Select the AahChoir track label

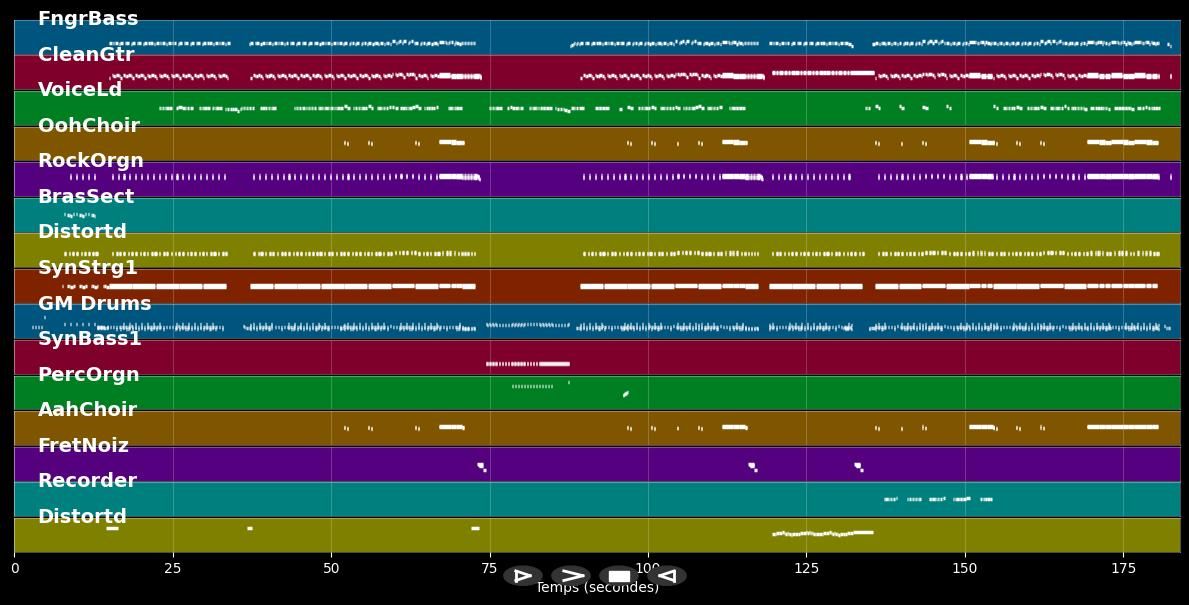coord(87,410)
